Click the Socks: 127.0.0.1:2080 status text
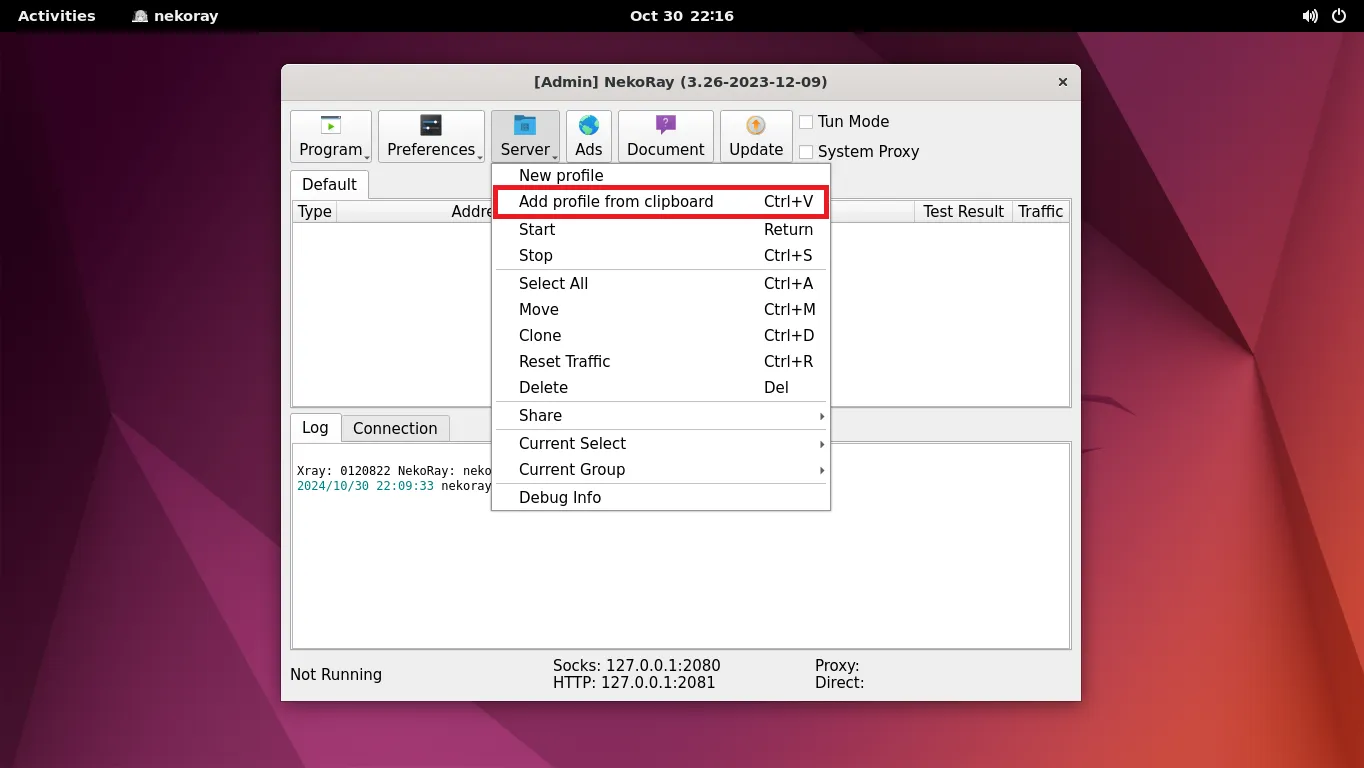The image size is (1364, 768). tap(636, 666)
